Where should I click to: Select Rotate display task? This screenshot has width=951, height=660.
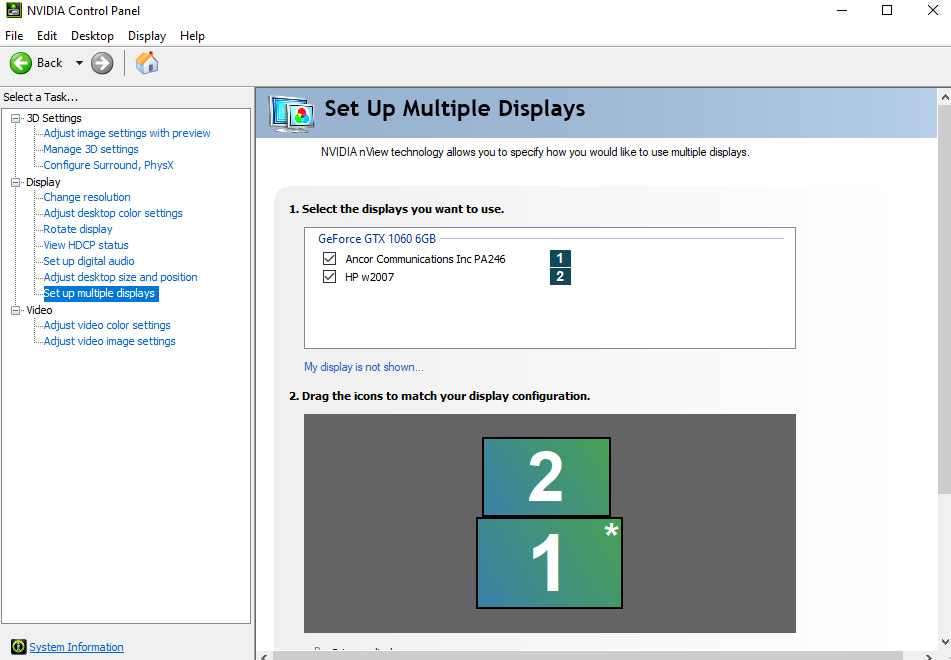[x=78, y=229]
